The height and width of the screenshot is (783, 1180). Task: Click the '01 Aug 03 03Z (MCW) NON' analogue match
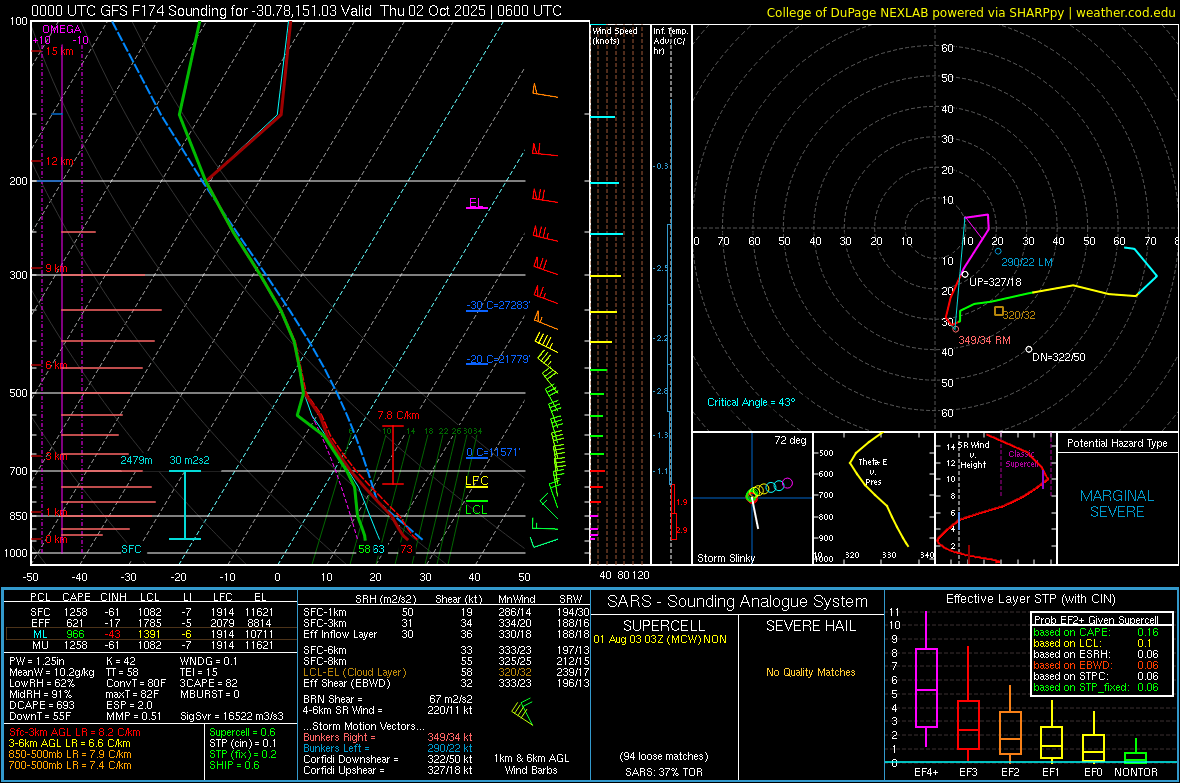coord(660,639)
